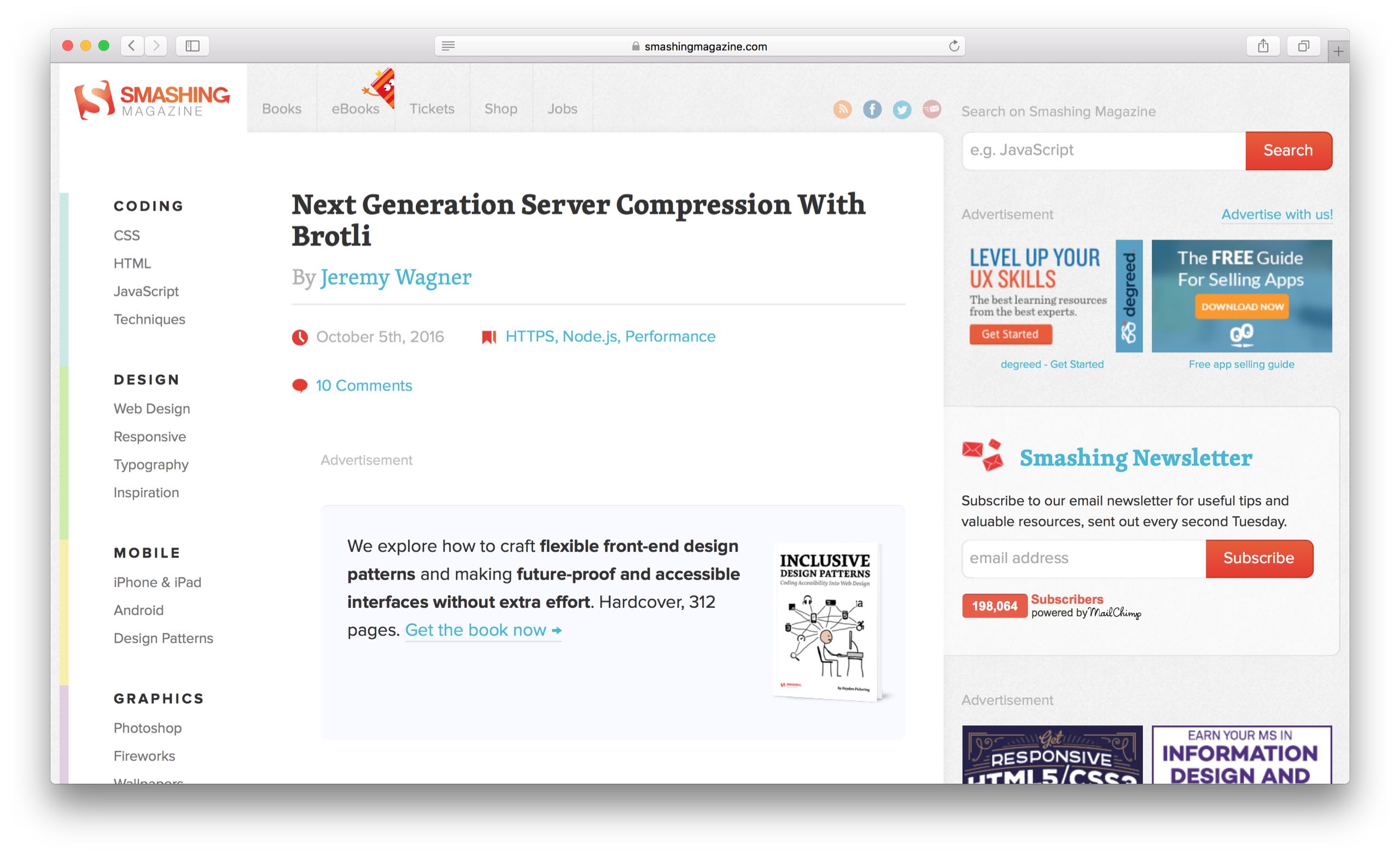Open the Node.js tag link
1400x856 pixels.
[x=590, y=336]
